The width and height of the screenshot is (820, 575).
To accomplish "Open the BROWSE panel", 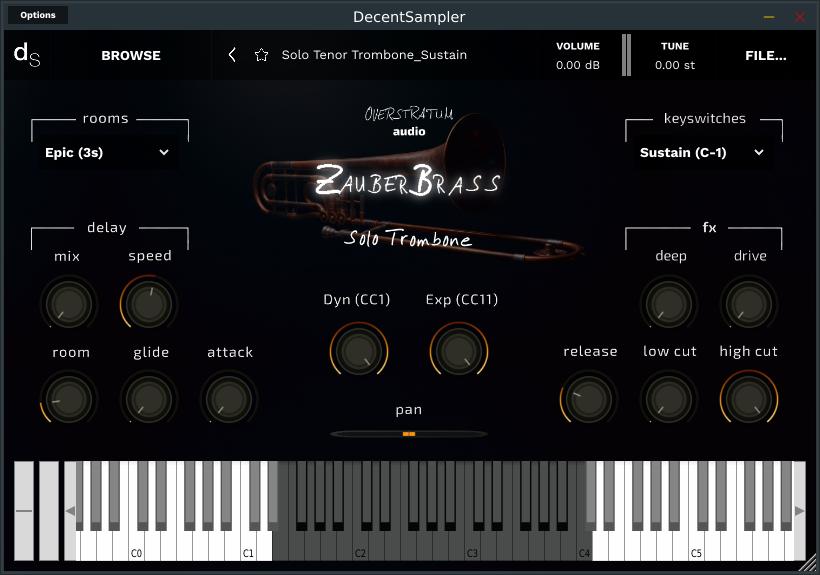I will click(x=131, y=55).
